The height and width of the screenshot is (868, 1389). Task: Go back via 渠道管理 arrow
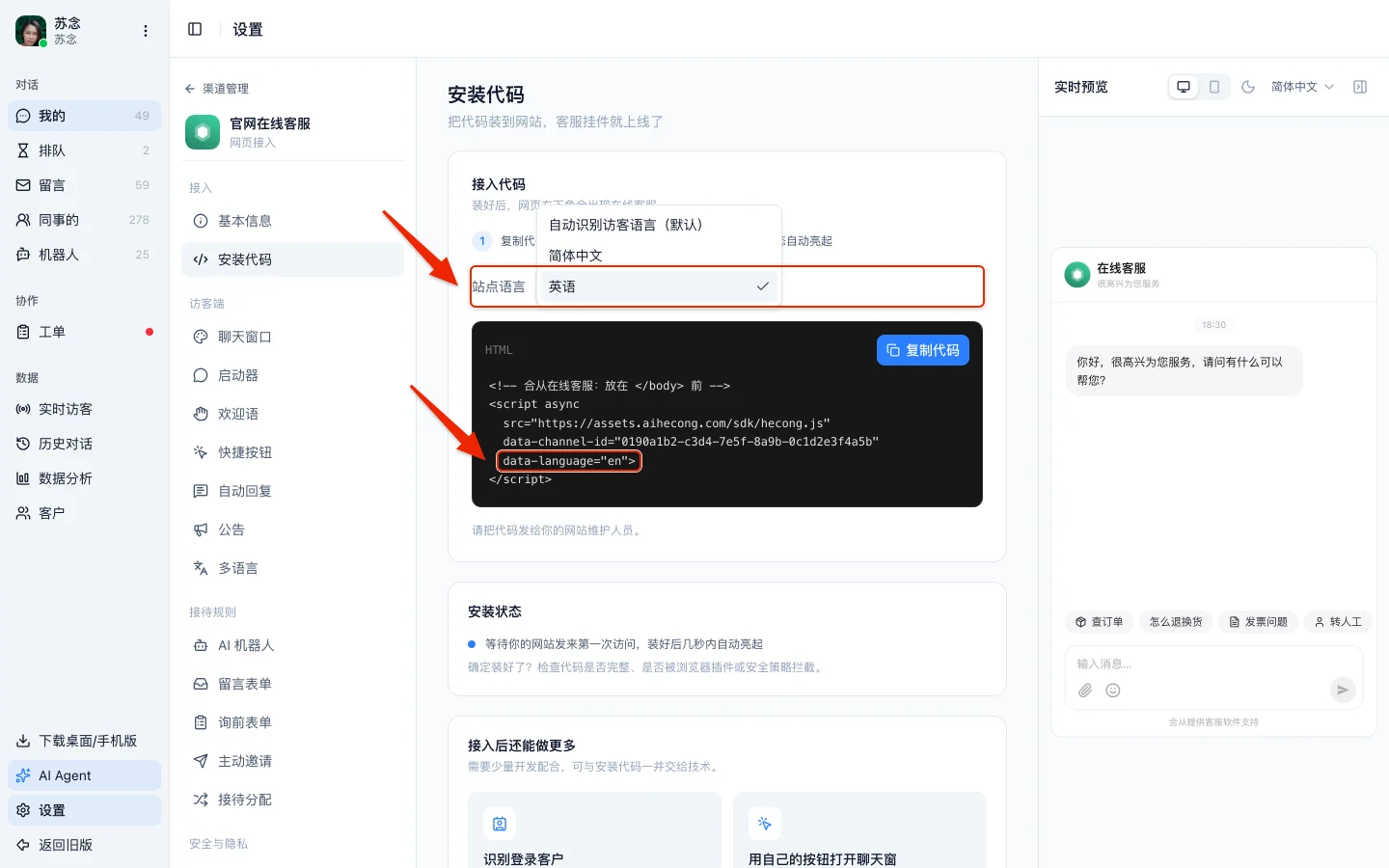tap(217, 89)
